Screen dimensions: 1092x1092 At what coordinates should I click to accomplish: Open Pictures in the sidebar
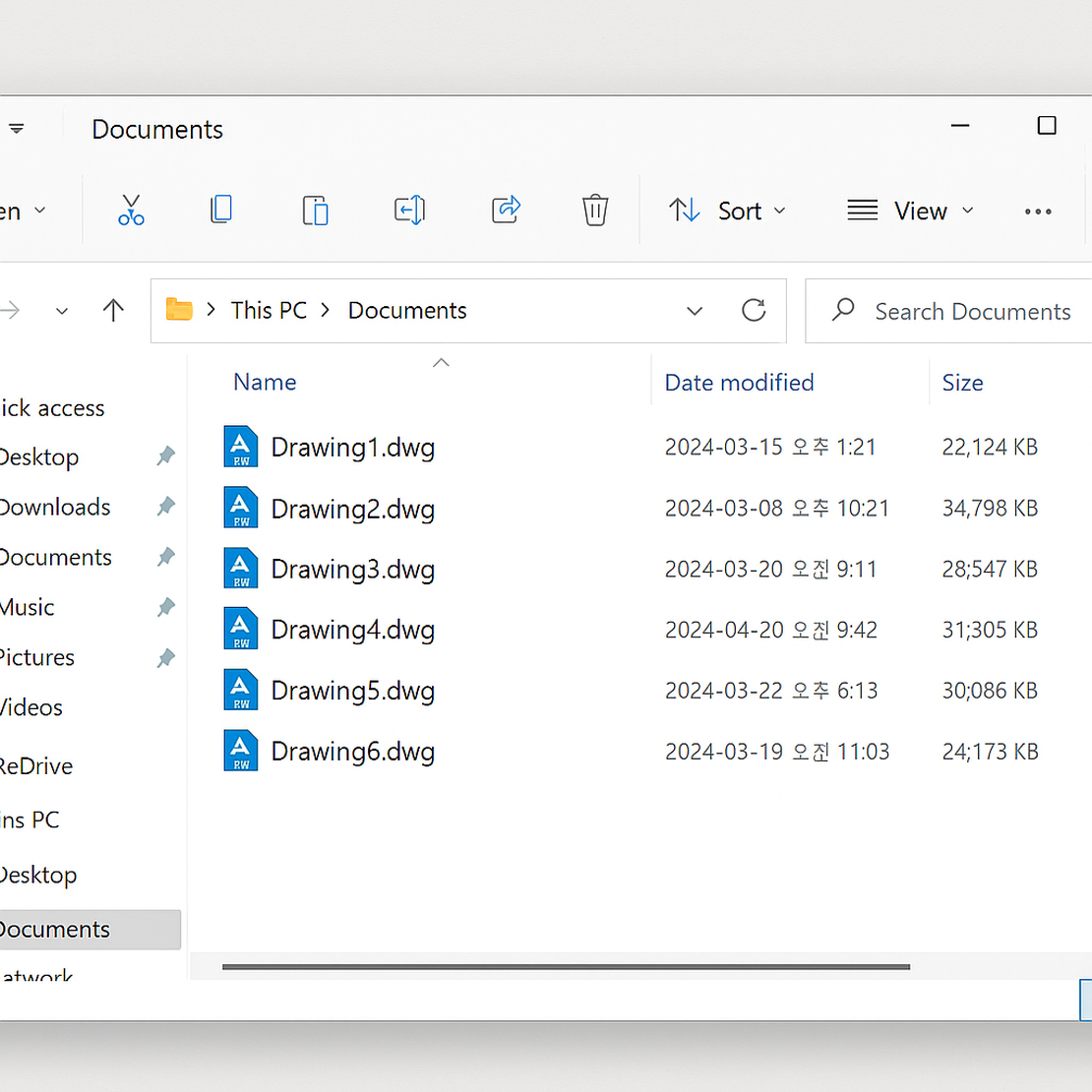point(37,657)
